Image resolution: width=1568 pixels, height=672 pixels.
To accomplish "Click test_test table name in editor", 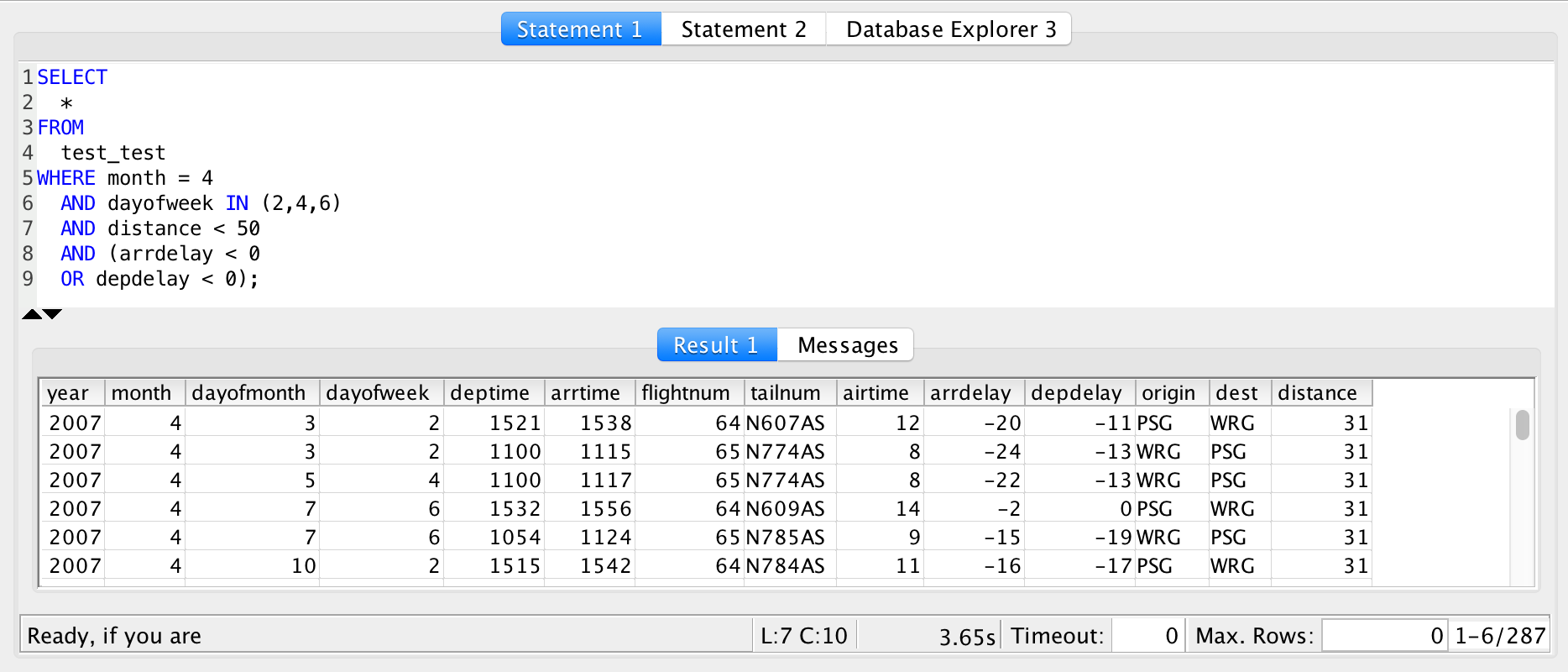I will (113, 153).
